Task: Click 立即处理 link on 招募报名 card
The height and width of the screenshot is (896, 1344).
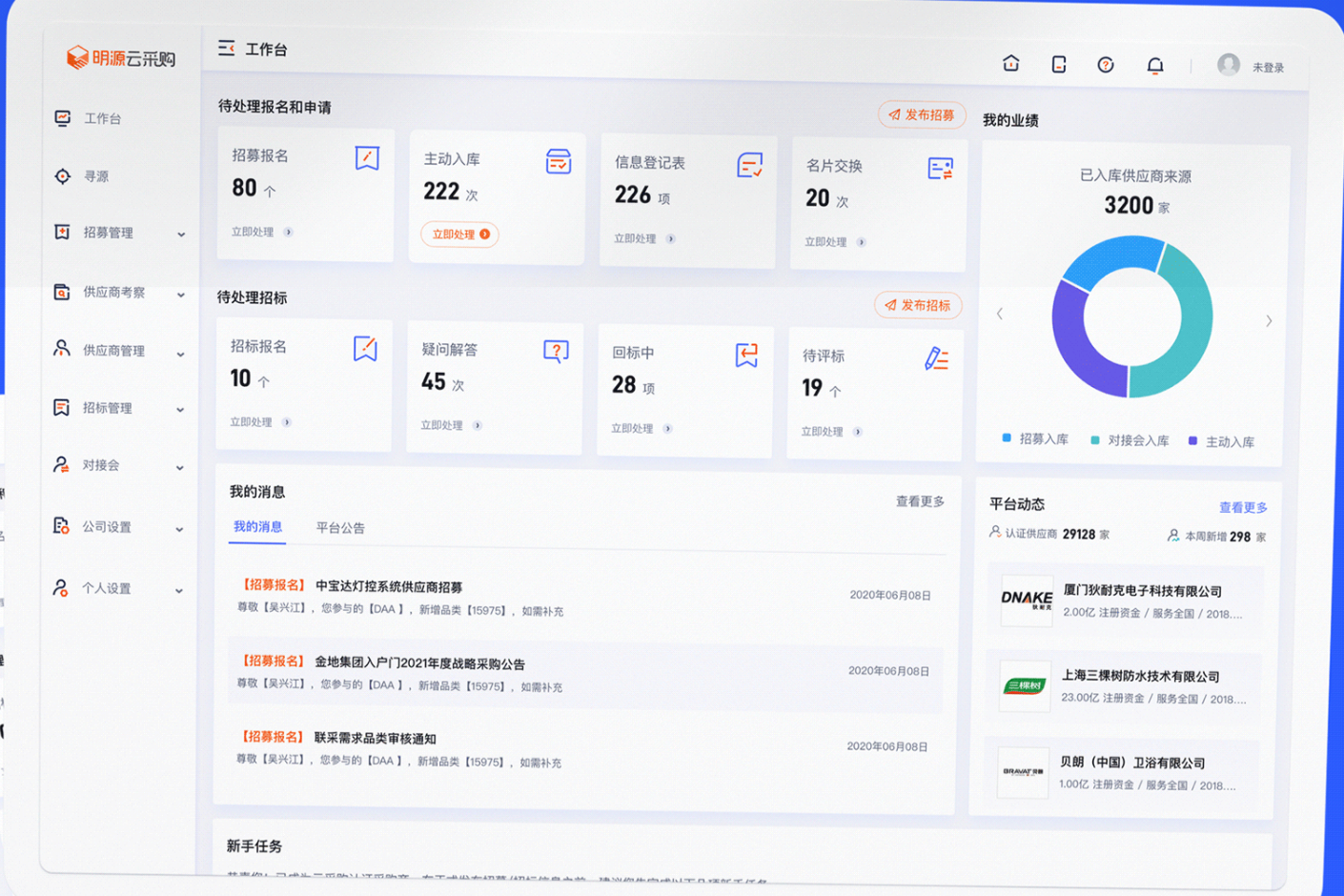Action: [x=262, y=232]
